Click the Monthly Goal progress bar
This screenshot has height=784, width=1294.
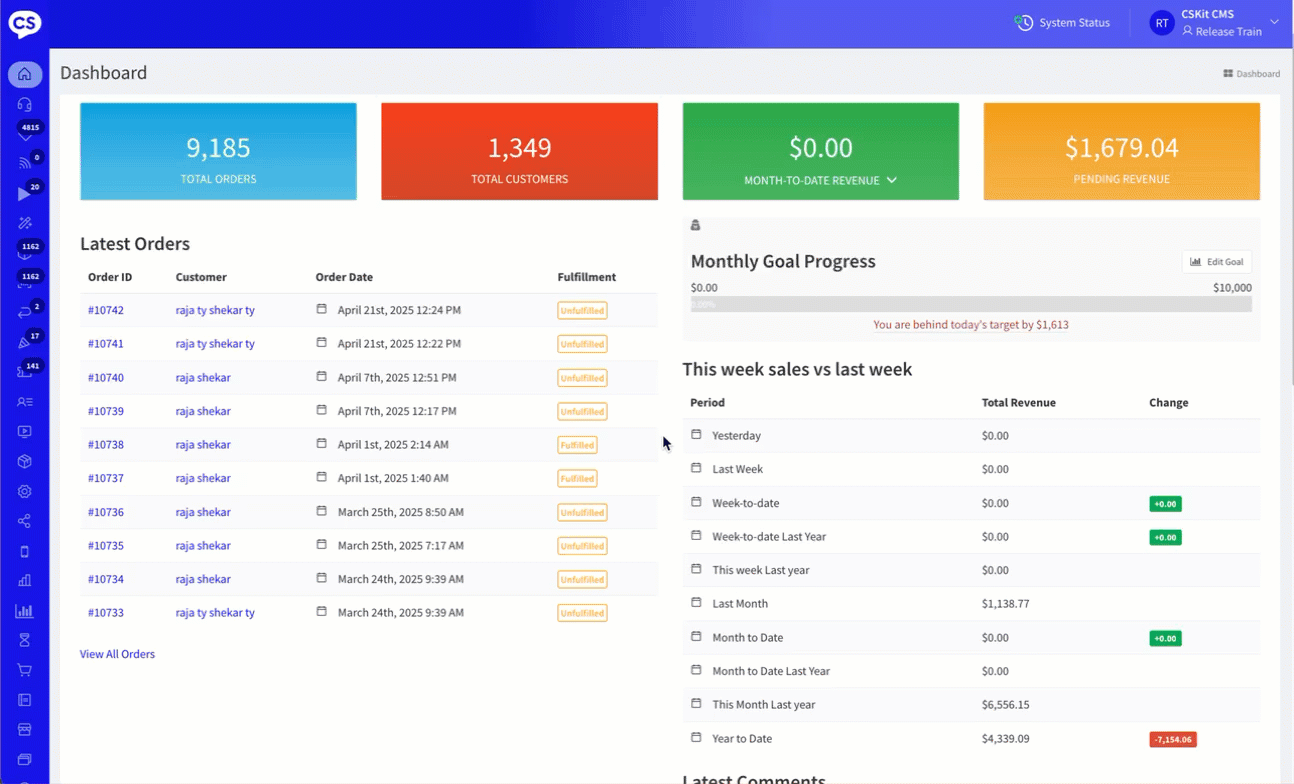coord(970,304)
